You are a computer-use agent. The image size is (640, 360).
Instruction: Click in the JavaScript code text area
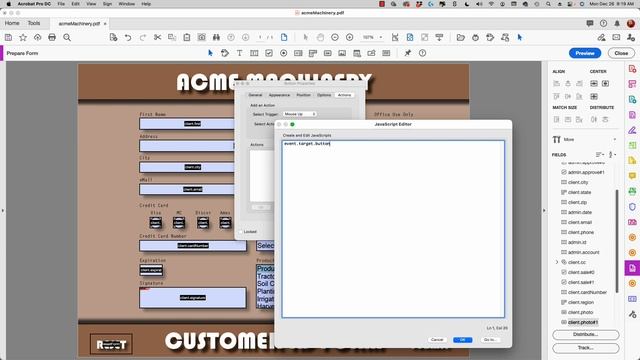393,229
